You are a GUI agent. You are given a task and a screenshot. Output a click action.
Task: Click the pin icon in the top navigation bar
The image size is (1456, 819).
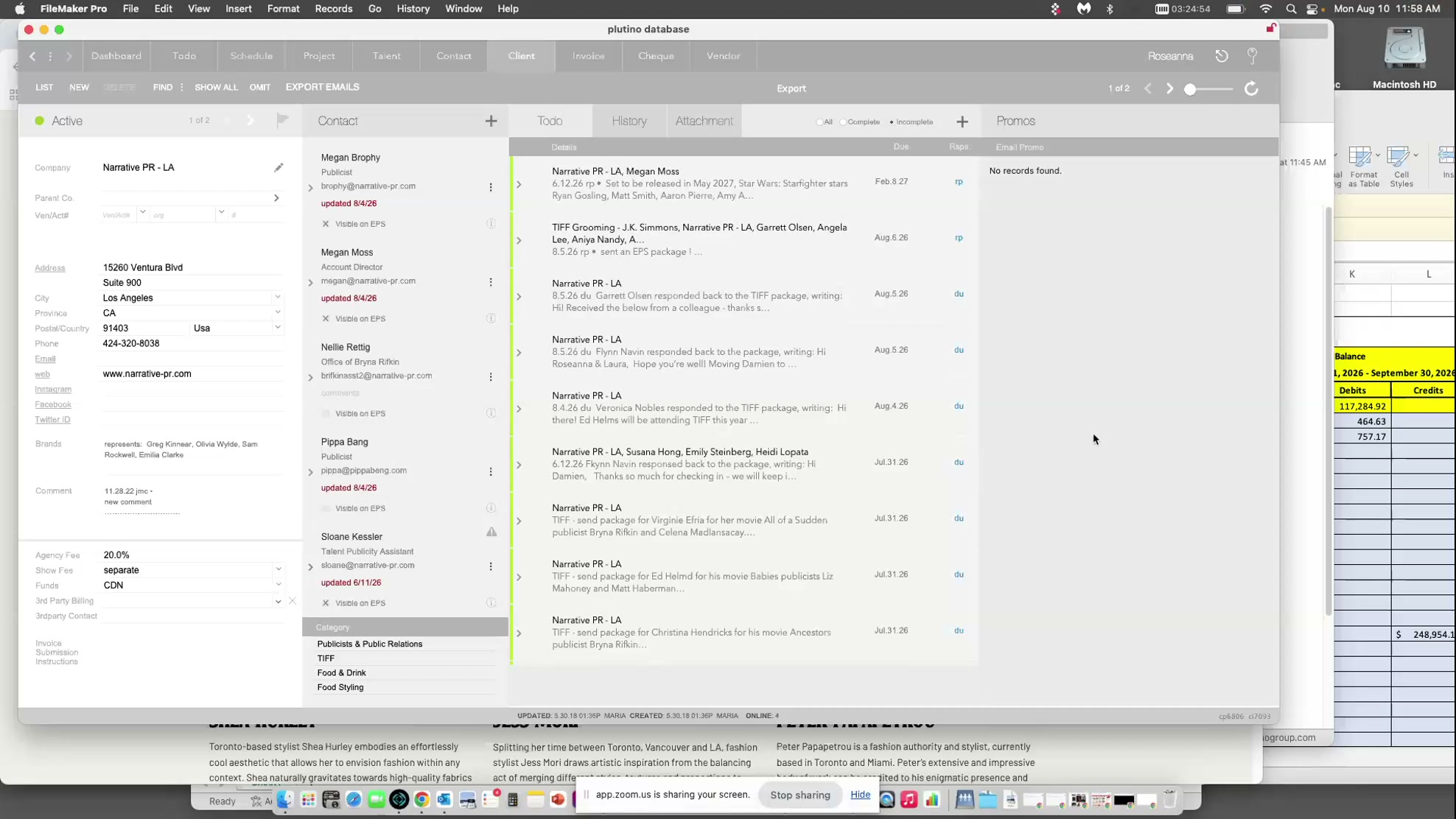point(1252,56)
